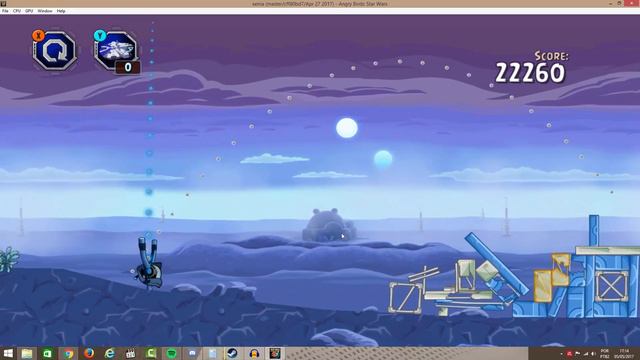Click the restart level button
This screenshot has width=640, height=360.
[55, 51]
